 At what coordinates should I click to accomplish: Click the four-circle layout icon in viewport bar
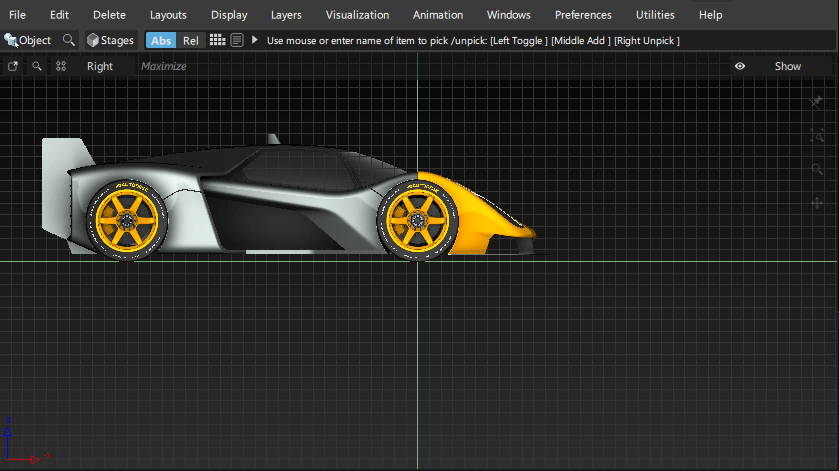coord(61,66)
